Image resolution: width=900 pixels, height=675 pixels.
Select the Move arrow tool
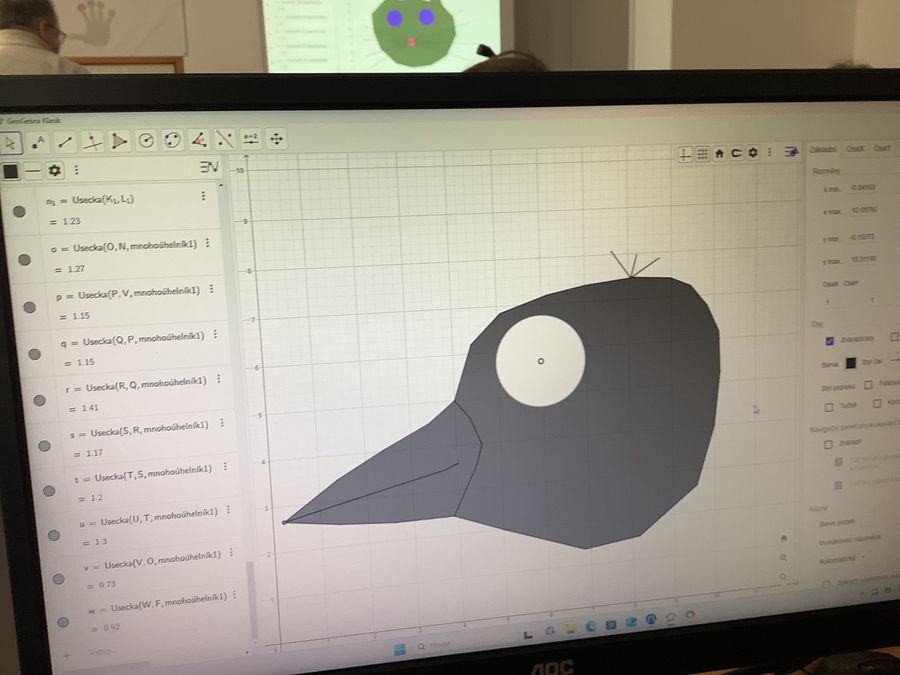pos(11,143)
